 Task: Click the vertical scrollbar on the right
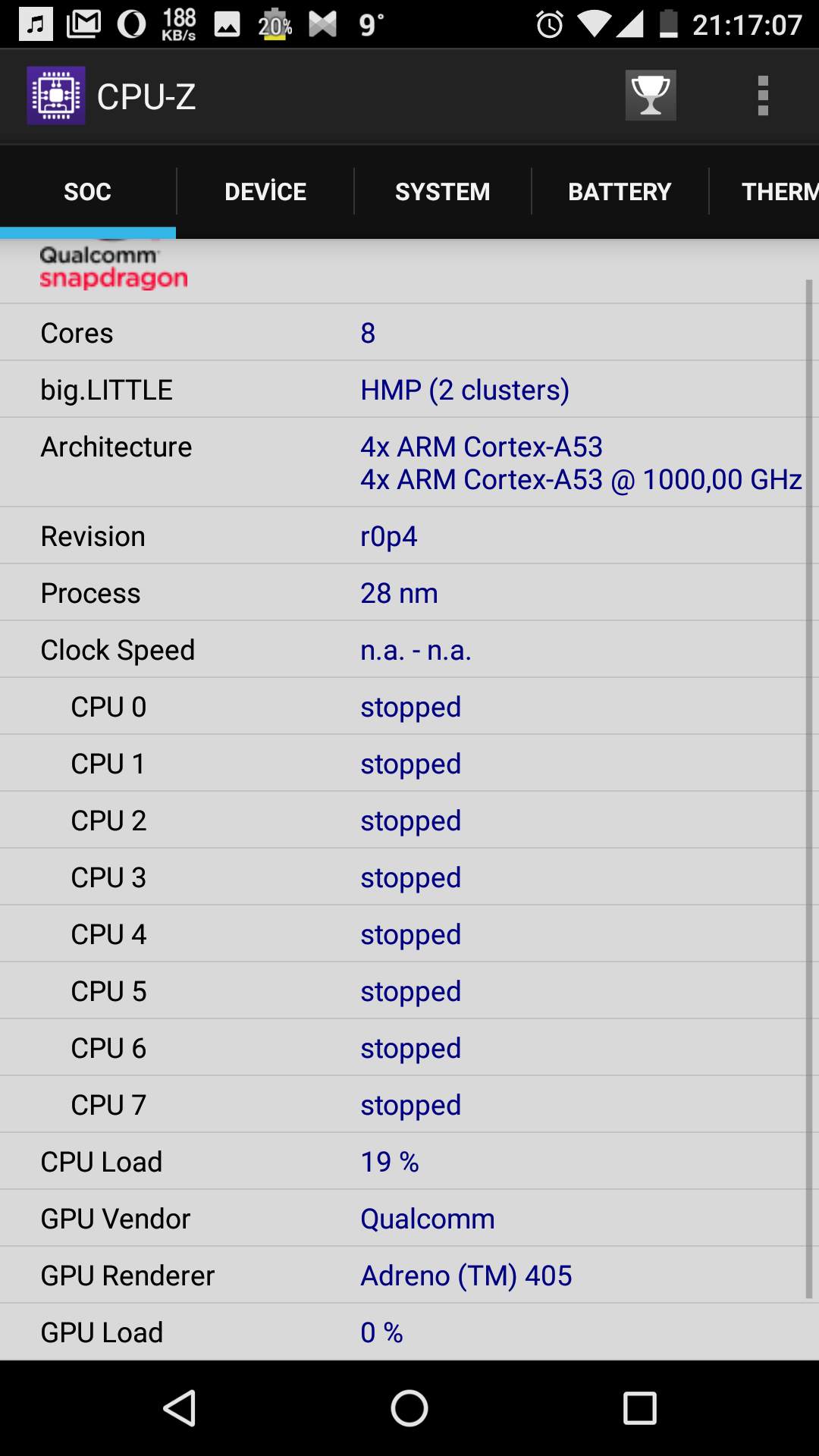click(808, 789)
